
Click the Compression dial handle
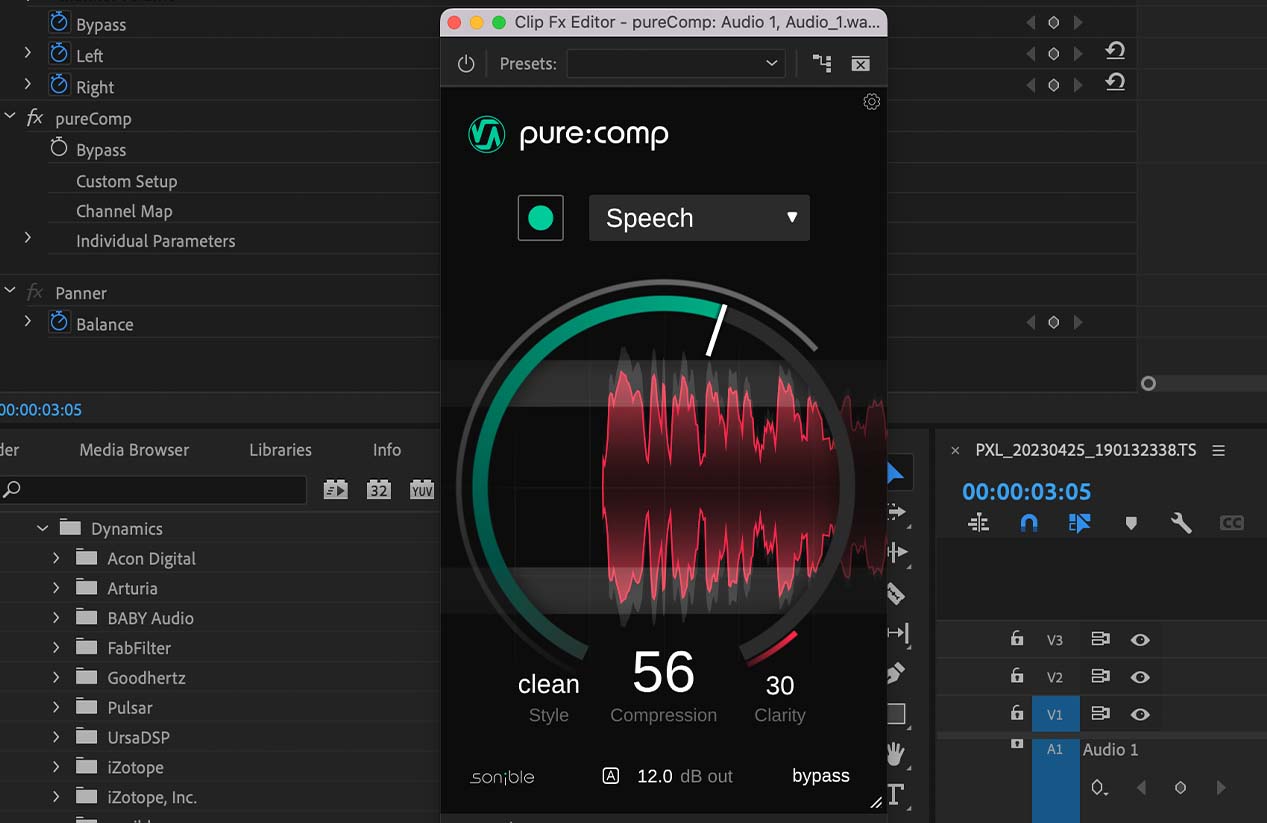pyautogui.click(x=715, y=331)
